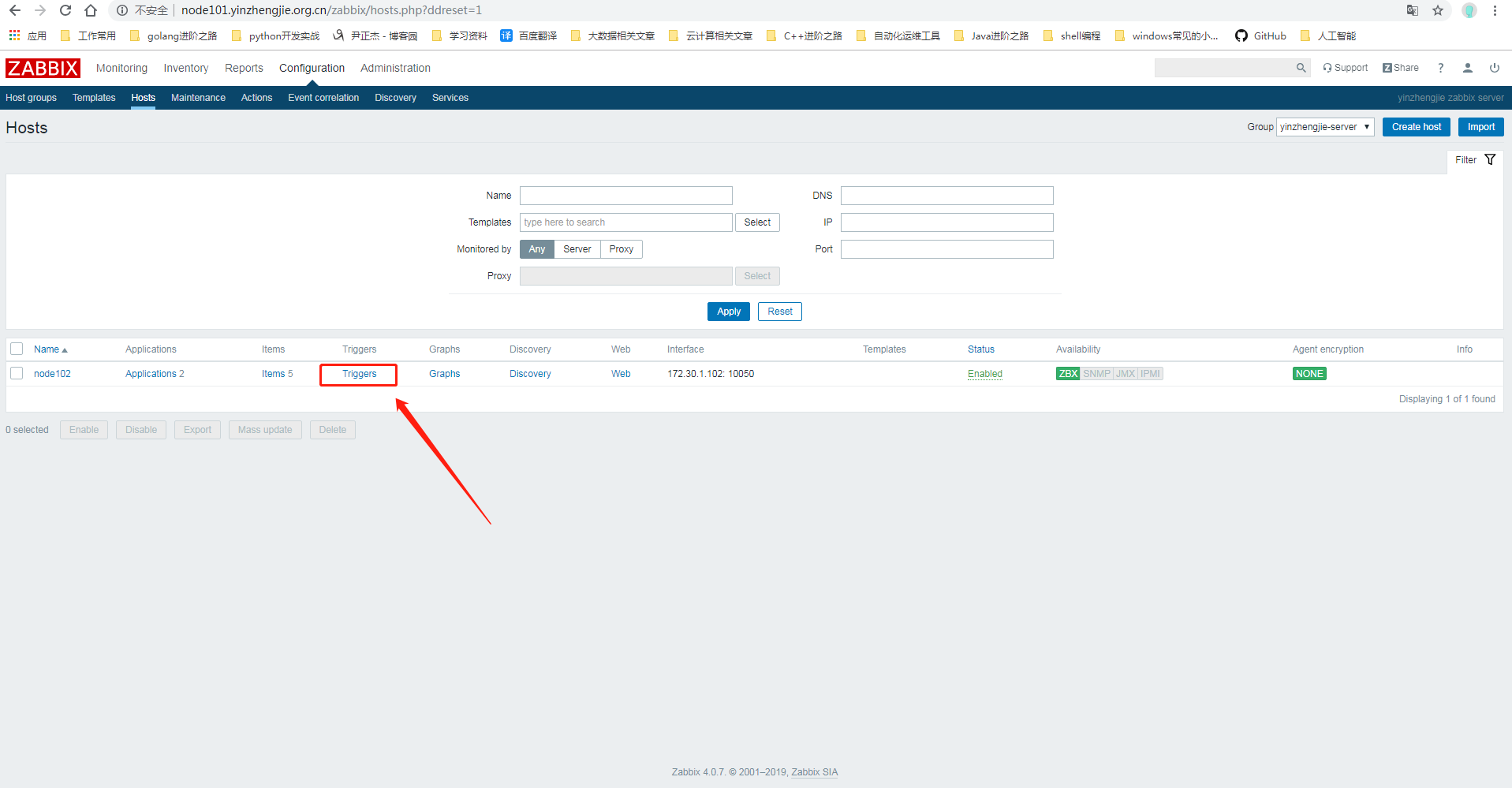Bookmark this page with star icon
Image resolution: width=1512 pixels, height=788 pixels.
[1438, 10]
